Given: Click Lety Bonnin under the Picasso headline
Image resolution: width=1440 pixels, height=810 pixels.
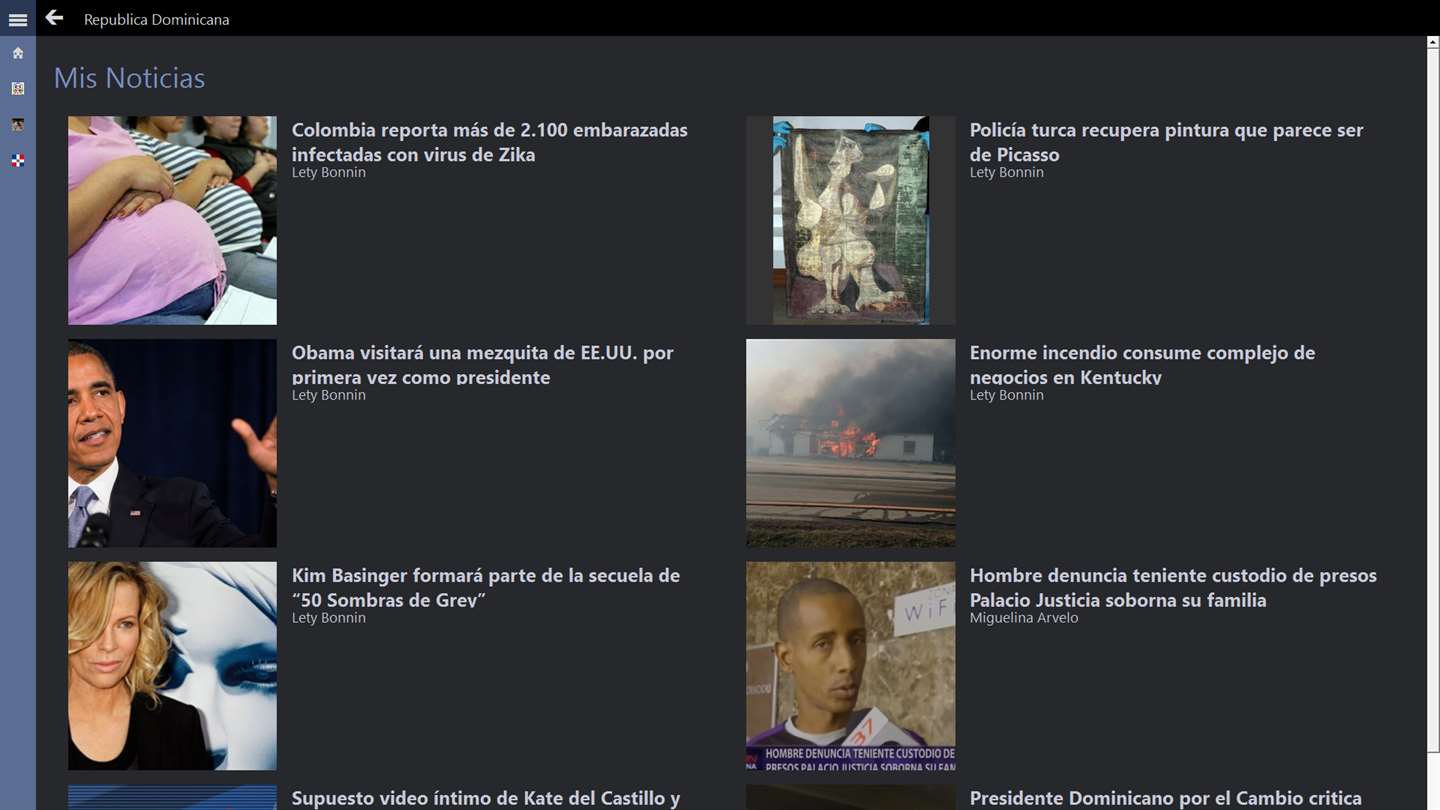Looking at the screenshot, I should point(1007,172).
